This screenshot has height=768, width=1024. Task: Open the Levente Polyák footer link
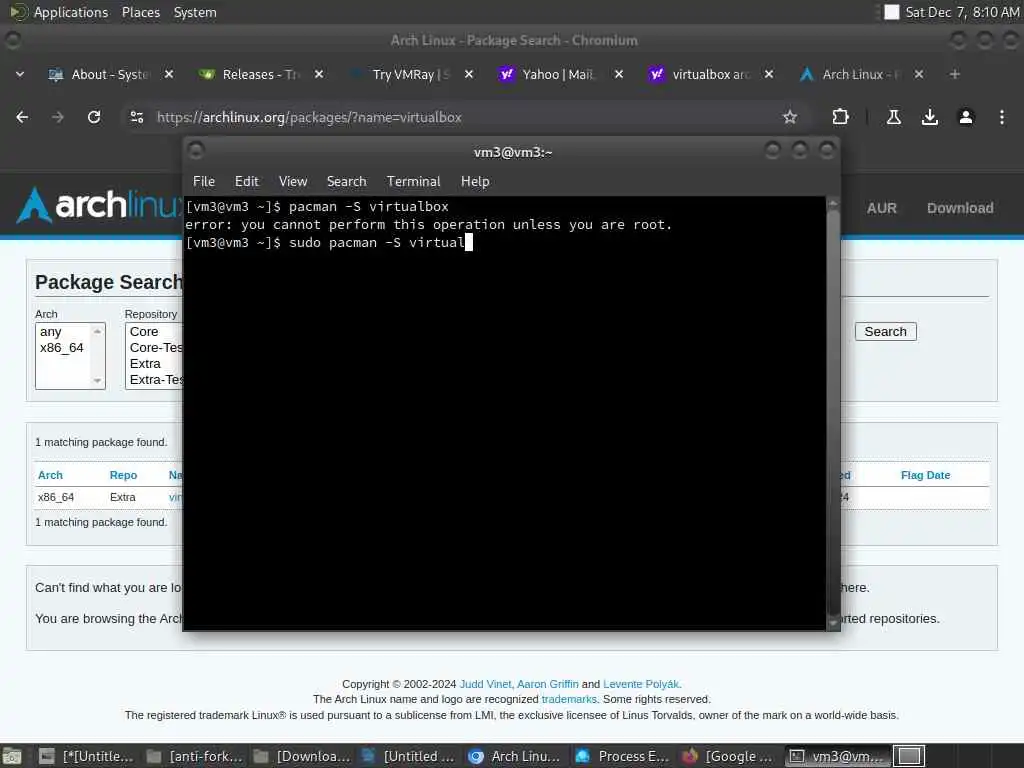coord(641,684)
